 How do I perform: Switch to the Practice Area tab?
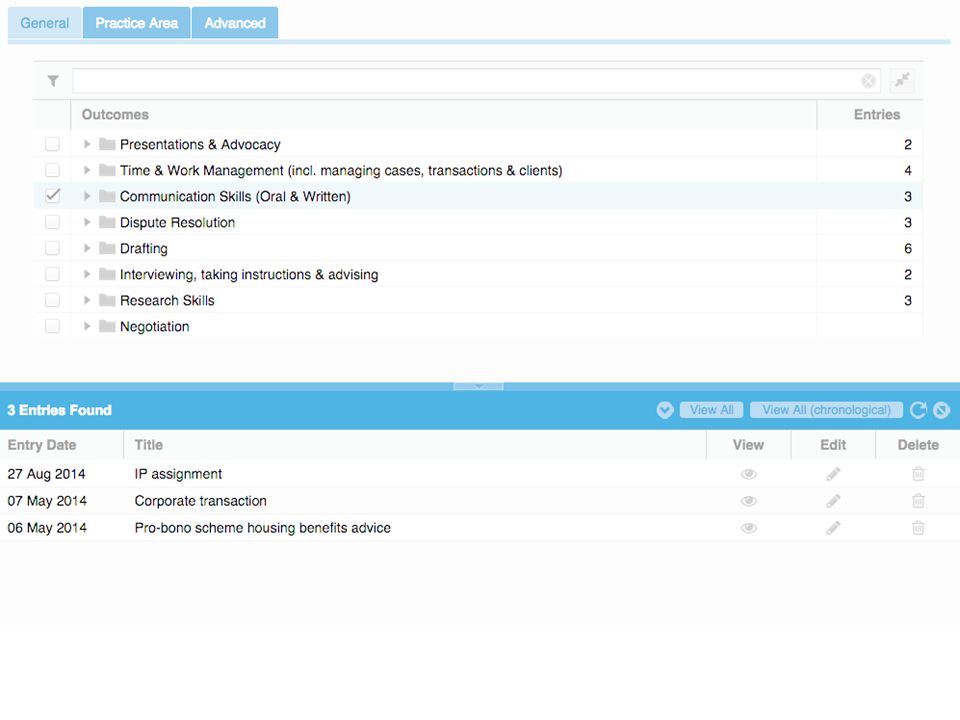click(x=137, y=23)
